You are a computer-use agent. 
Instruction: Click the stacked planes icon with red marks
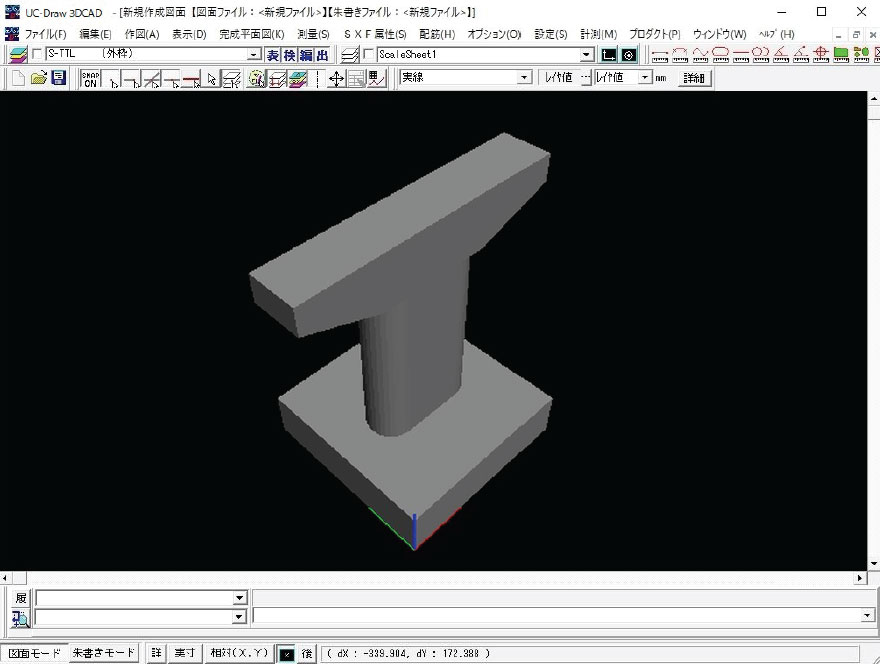click(277, 79)
